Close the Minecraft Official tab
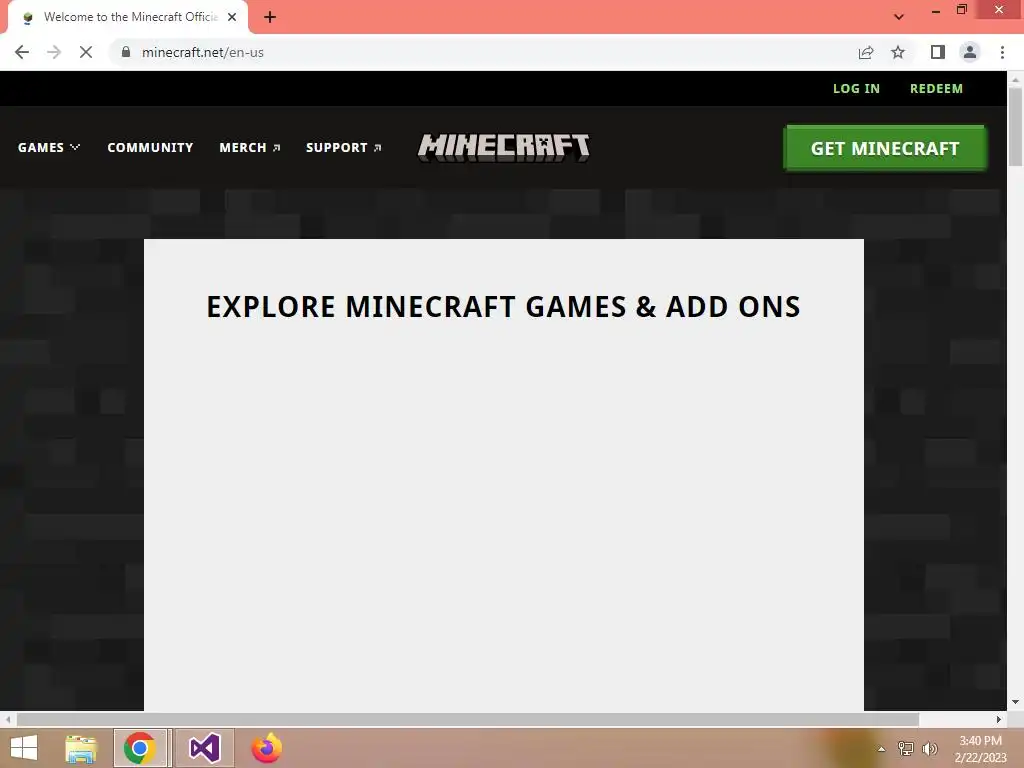 232,17
